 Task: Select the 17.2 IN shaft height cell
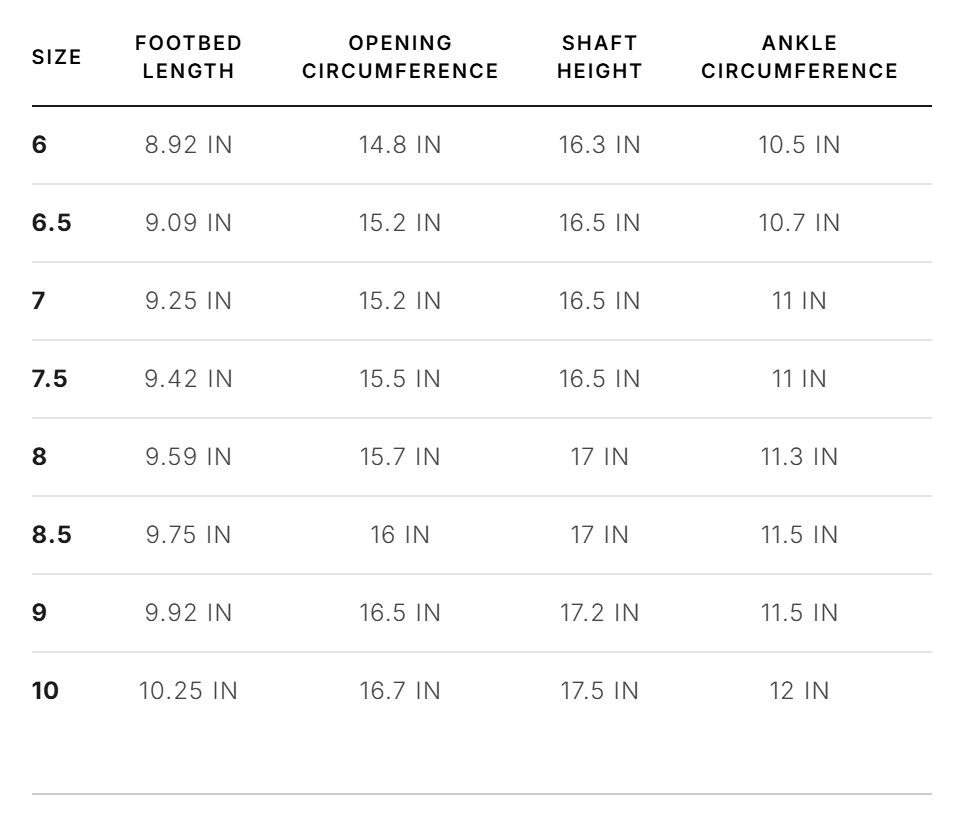click(599, 613)
